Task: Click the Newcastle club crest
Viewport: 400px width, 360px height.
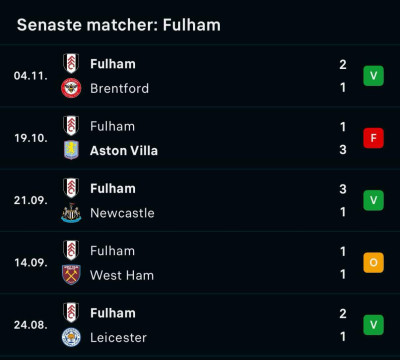Action: (71, 213)
